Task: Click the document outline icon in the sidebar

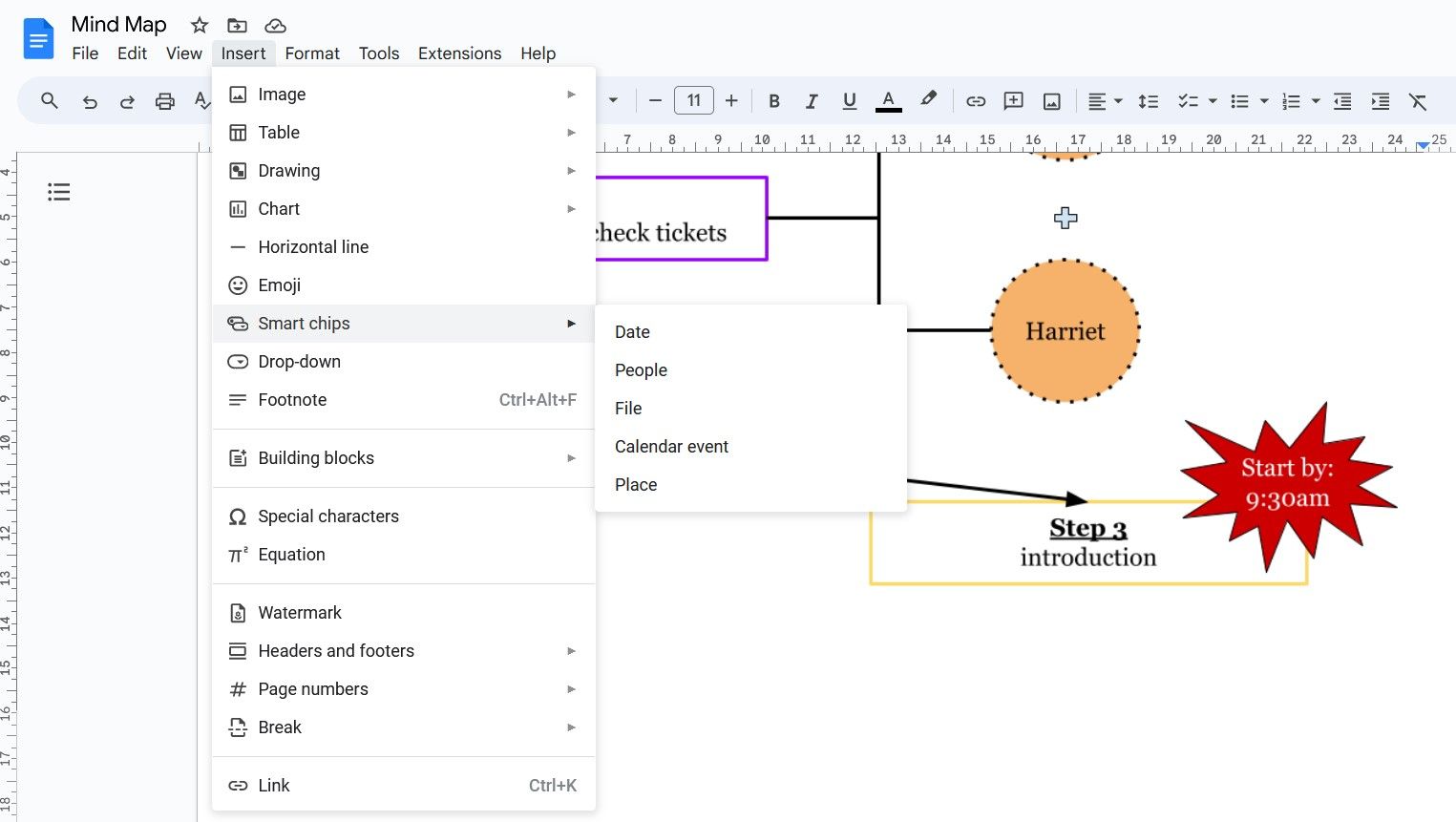Action: click(x=58, y=192)
